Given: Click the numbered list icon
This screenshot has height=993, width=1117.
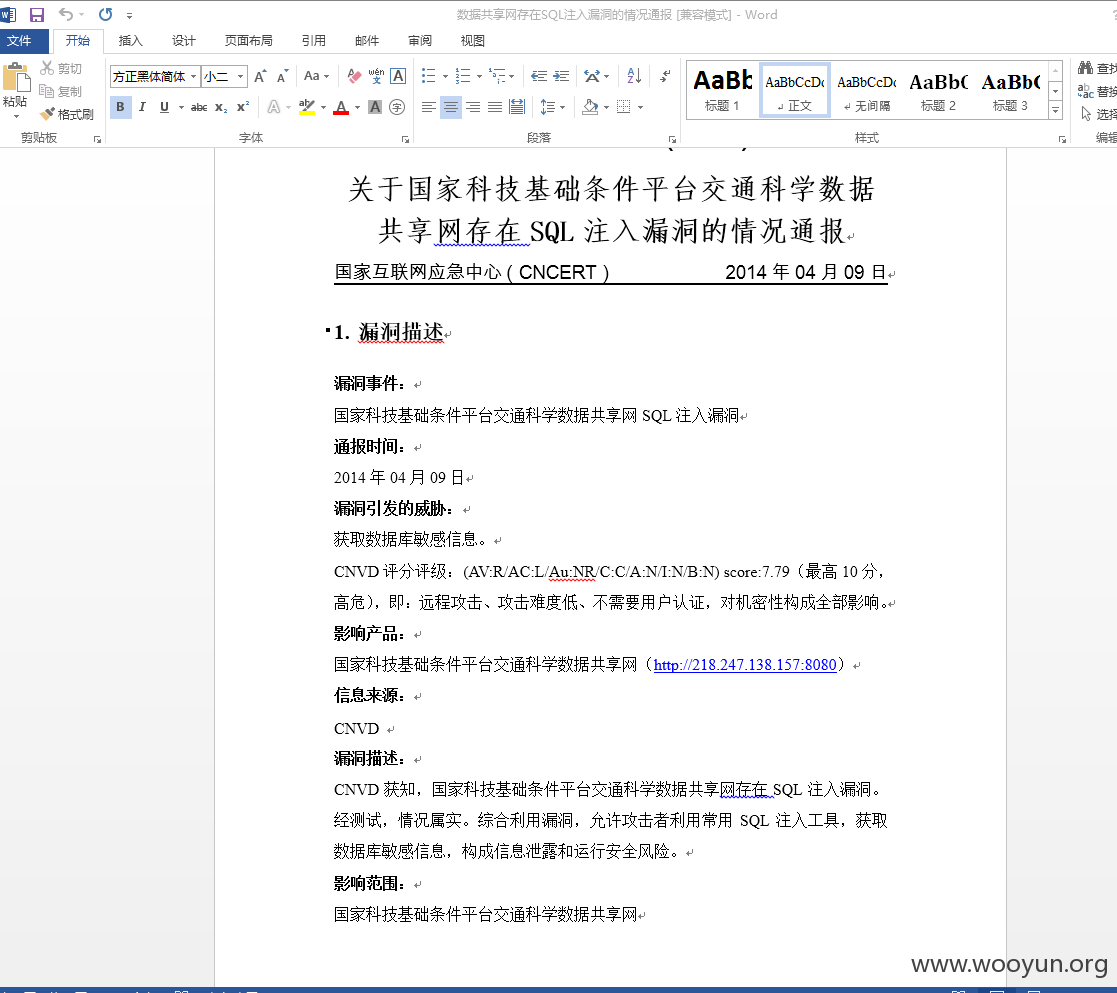Looking at the screenshot, I should click(x=463, y=76).
